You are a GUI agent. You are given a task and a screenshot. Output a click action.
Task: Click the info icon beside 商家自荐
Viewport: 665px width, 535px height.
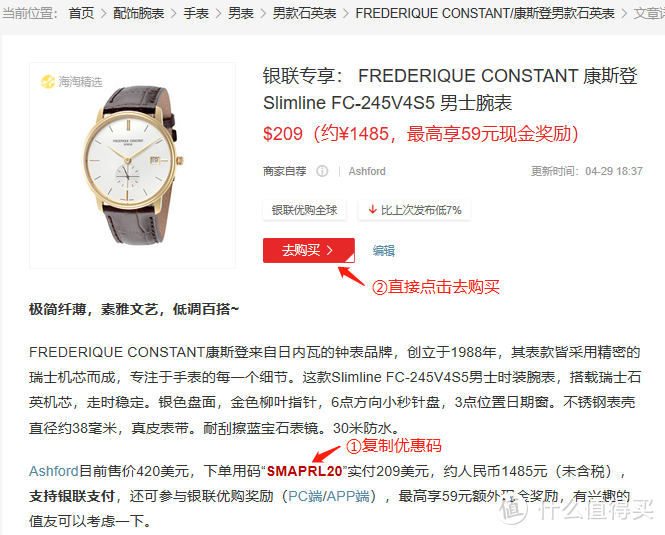tap(322, 171)
